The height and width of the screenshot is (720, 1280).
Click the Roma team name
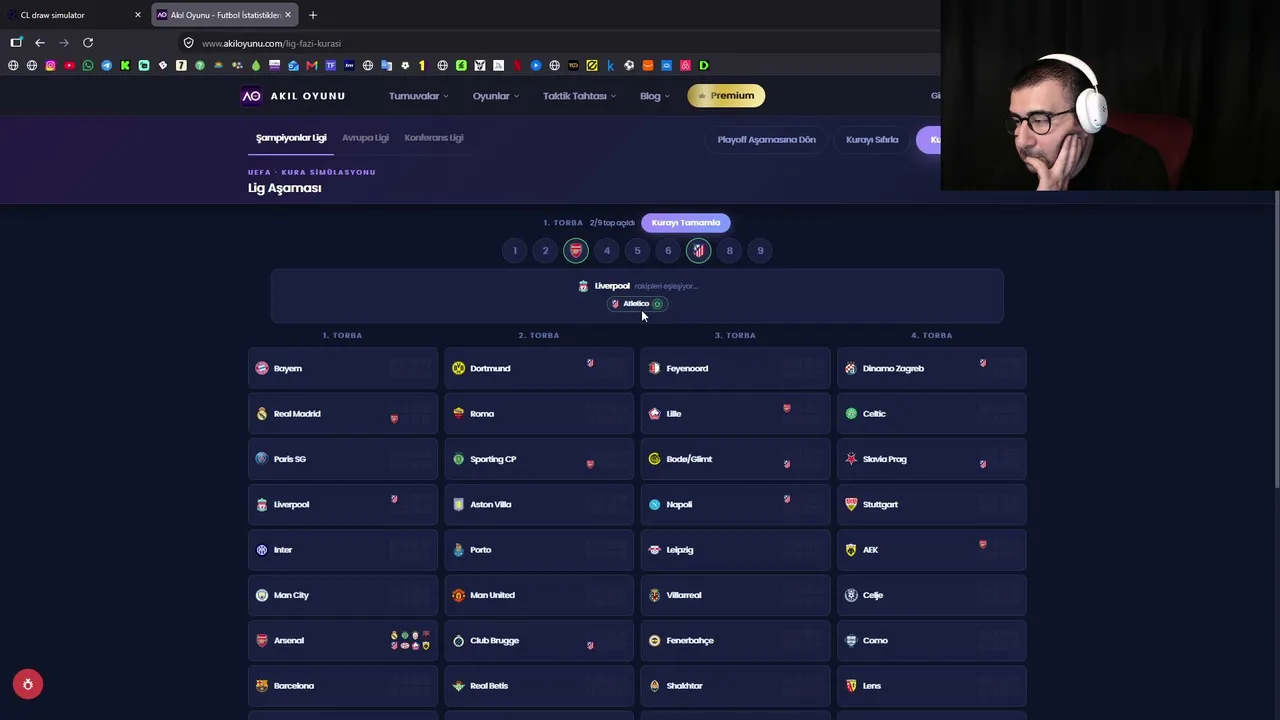pyautogui.click(x=482, y=414)
